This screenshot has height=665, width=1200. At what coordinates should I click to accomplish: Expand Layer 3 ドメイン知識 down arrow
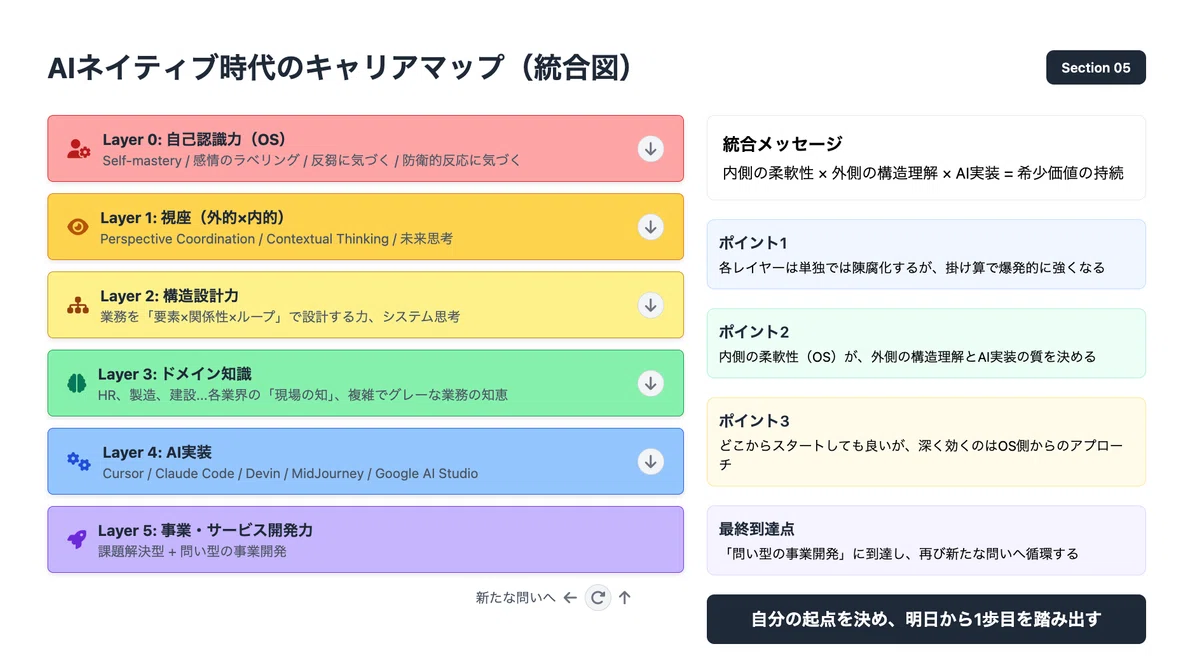[x=651, y=383]
